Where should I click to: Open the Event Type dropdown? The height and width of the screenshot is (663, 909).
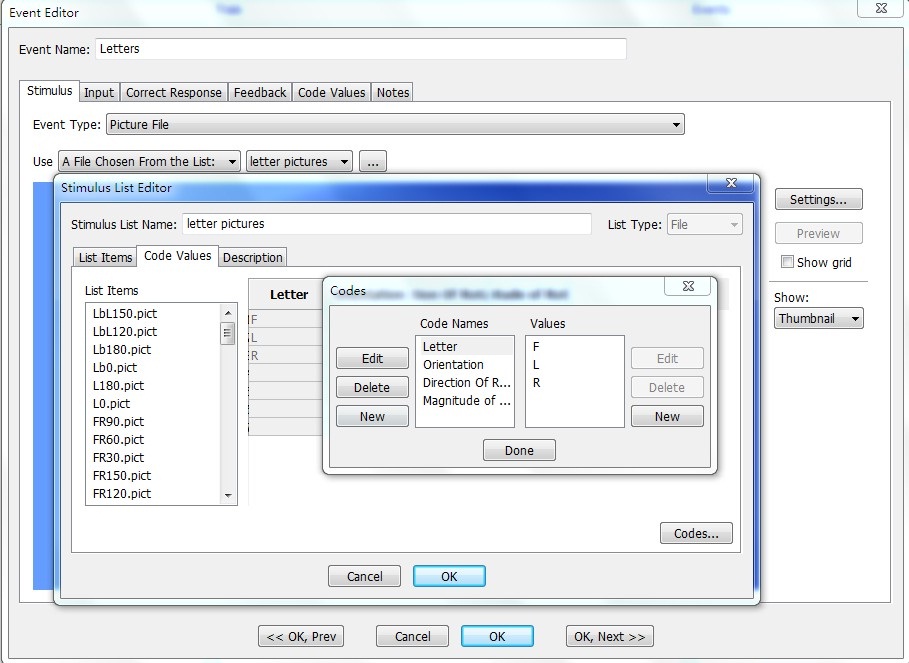point(395,125)
